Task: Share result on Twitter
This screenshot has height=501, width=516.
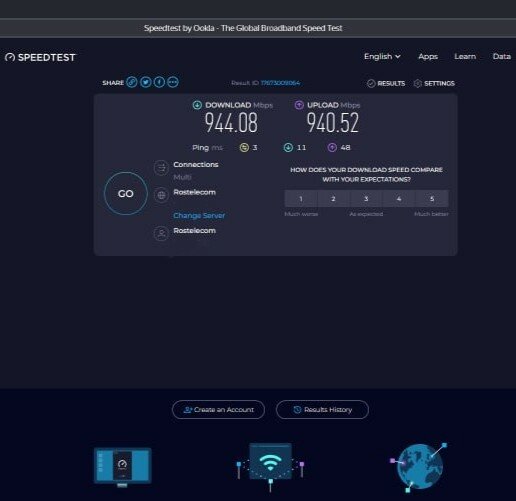Action: click(x=146, y=82)
